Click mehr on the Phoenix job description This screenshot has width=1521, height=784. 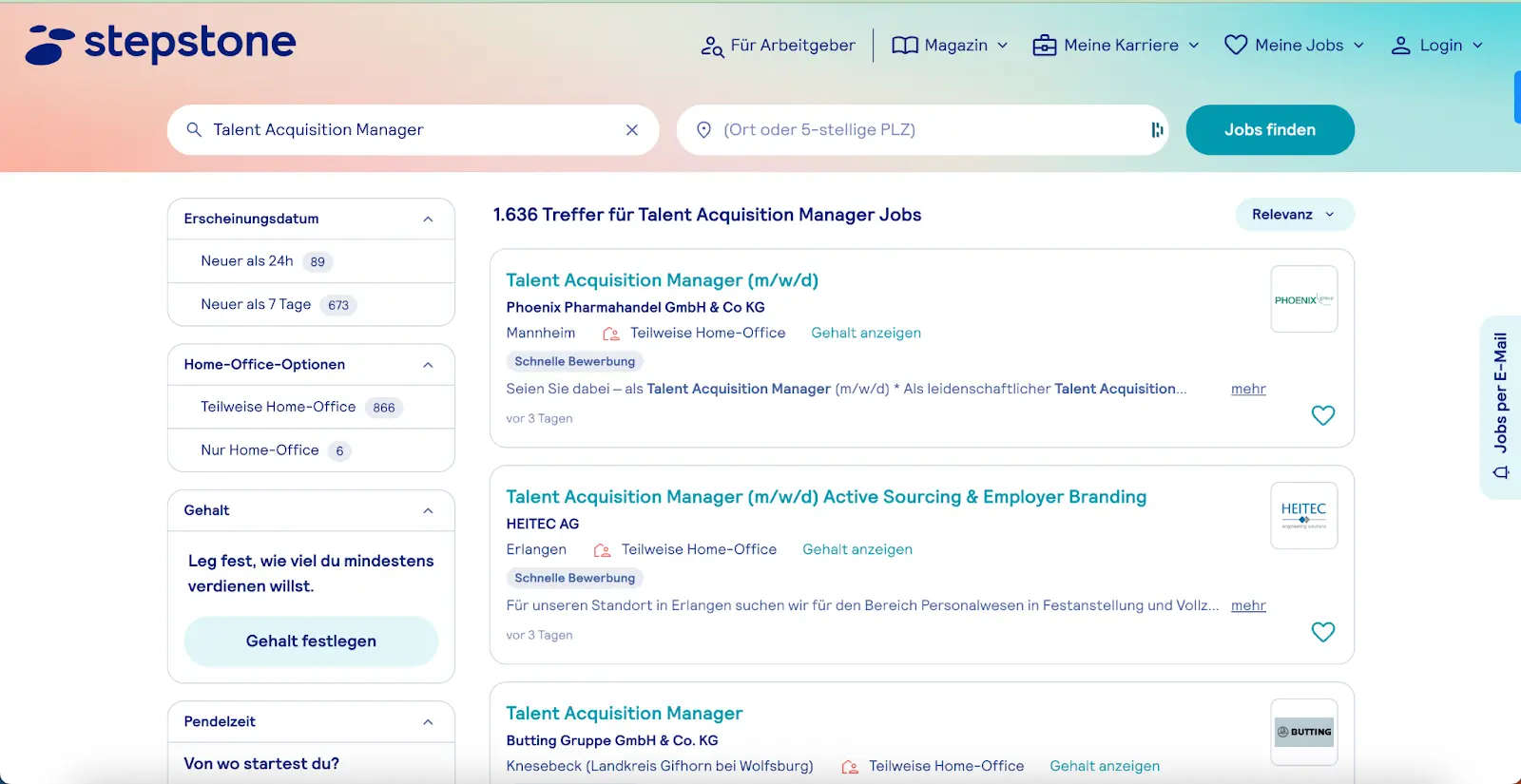[1248, 389]
